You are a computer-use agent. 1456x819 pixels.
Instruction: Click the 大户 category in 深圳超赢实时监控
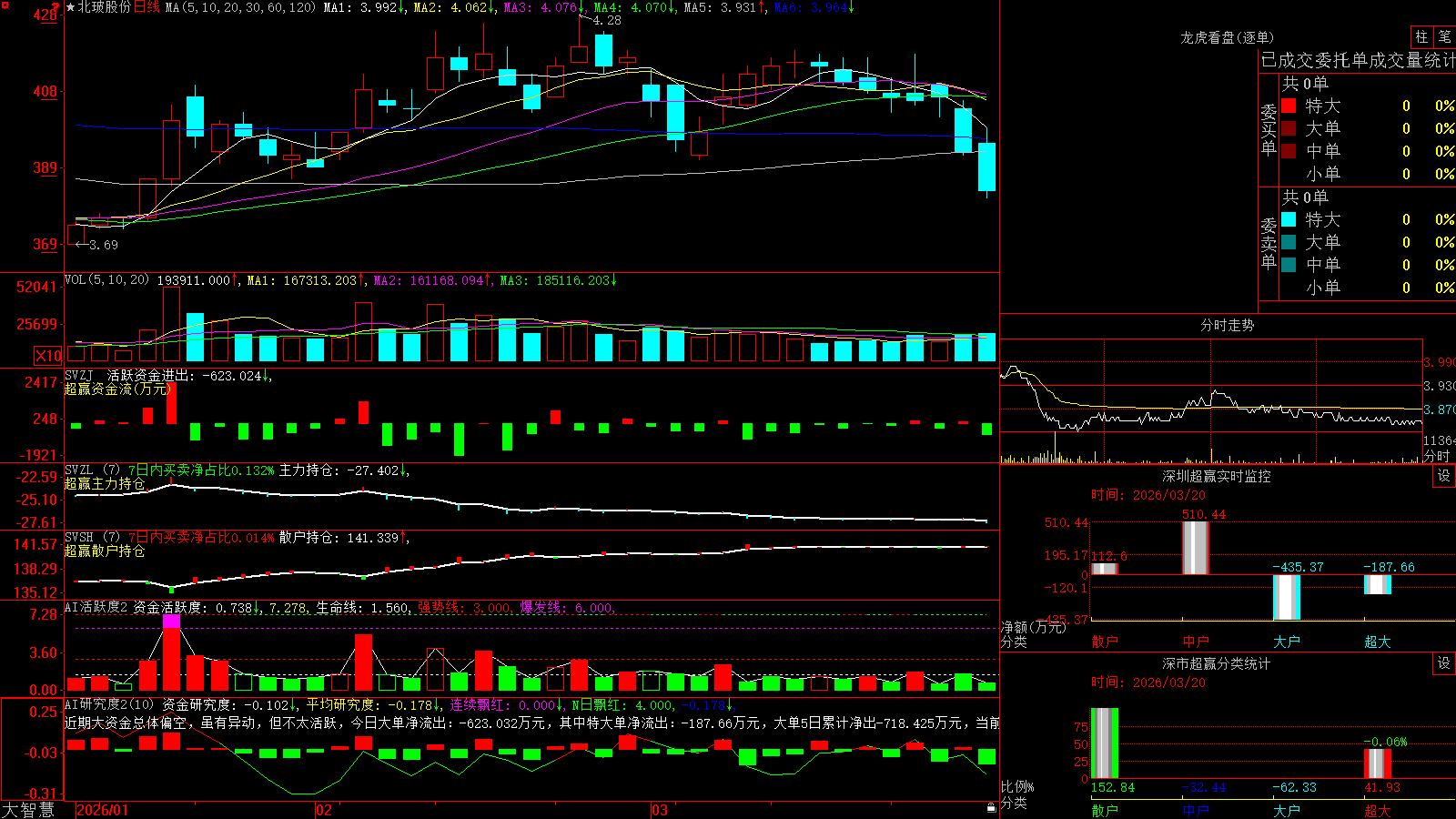coord(1287,642)
